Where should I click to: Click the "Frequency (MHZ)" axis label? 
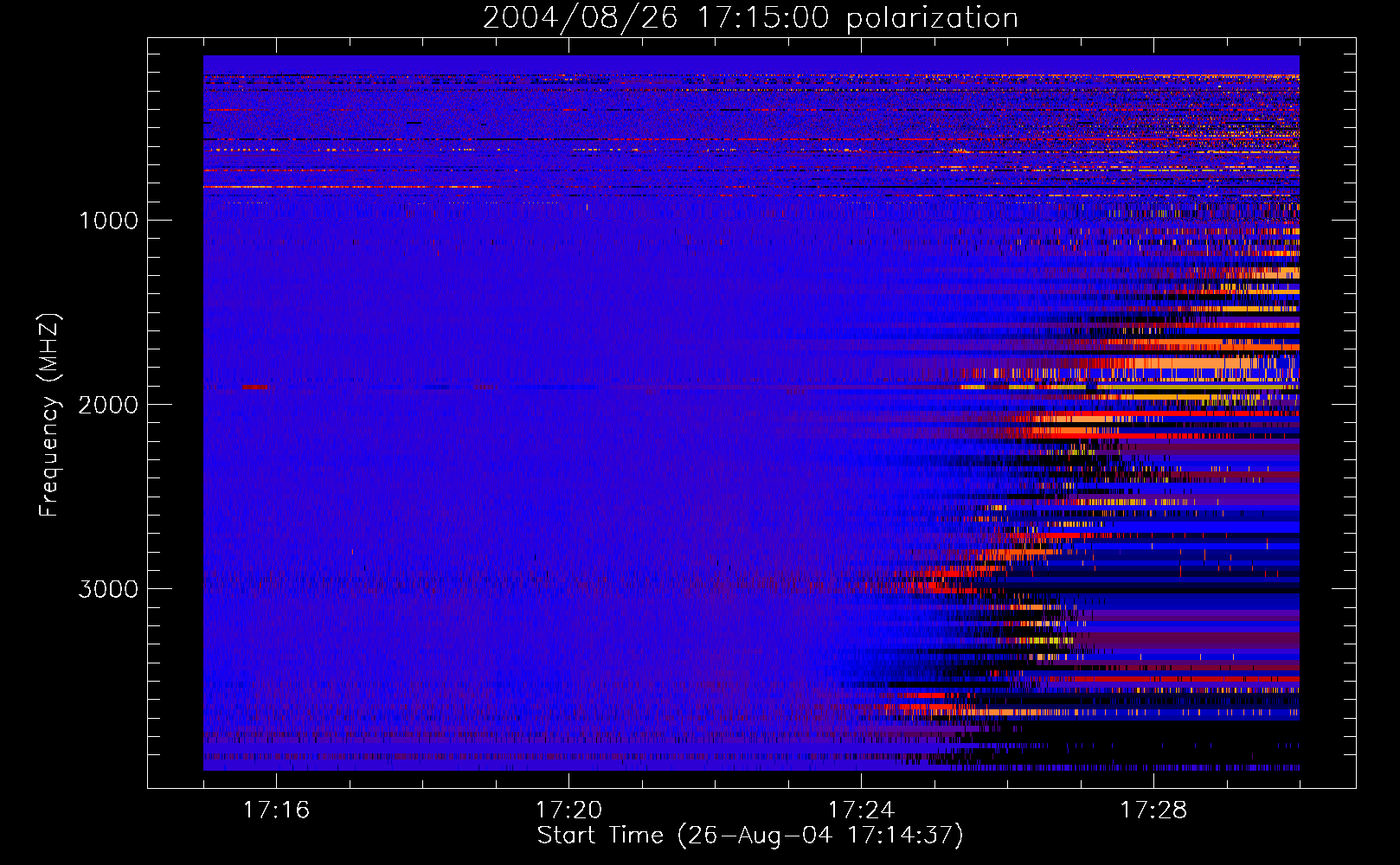[x=49, y=415]
